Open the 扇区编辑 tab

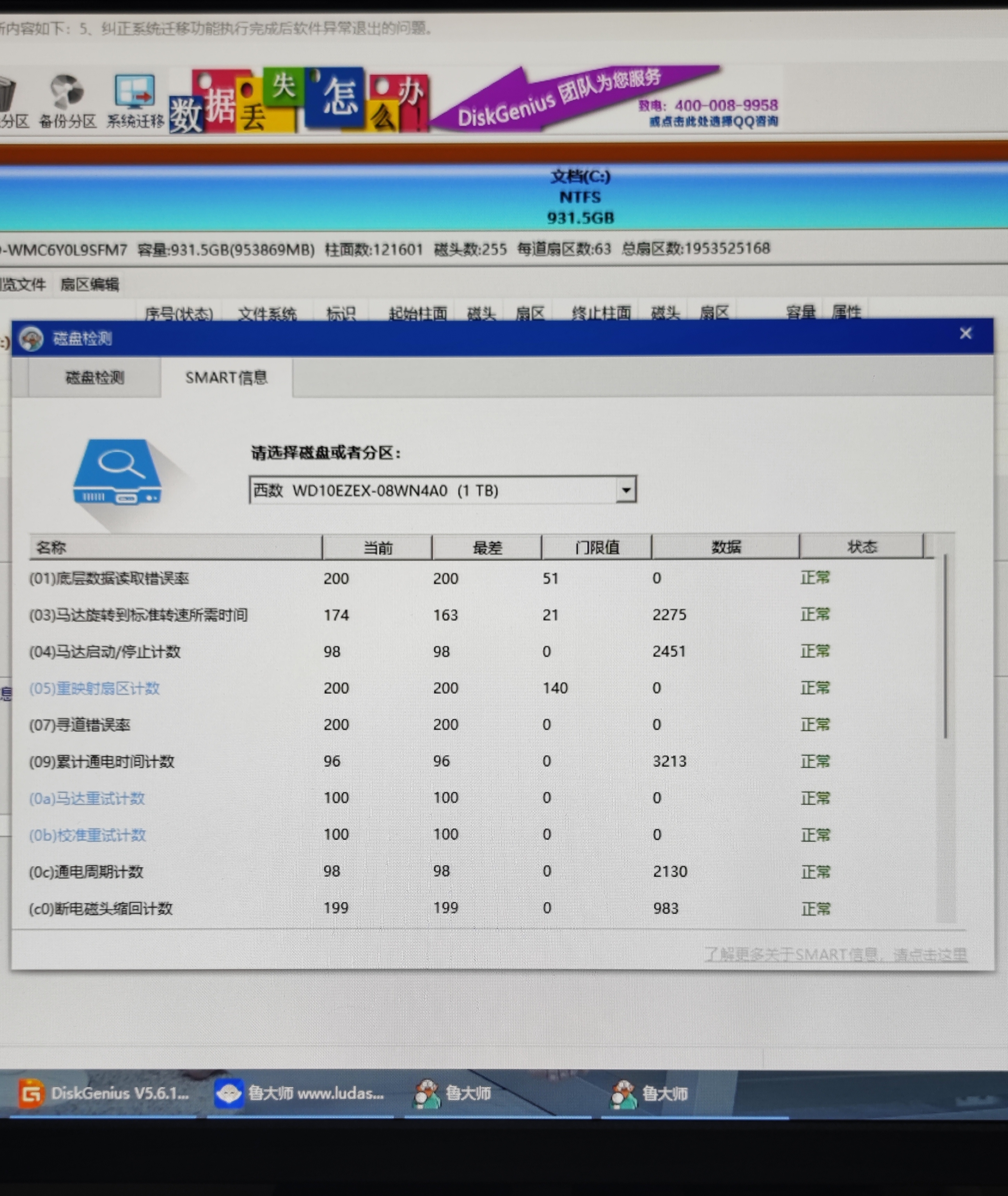click(x=90, y=284)
